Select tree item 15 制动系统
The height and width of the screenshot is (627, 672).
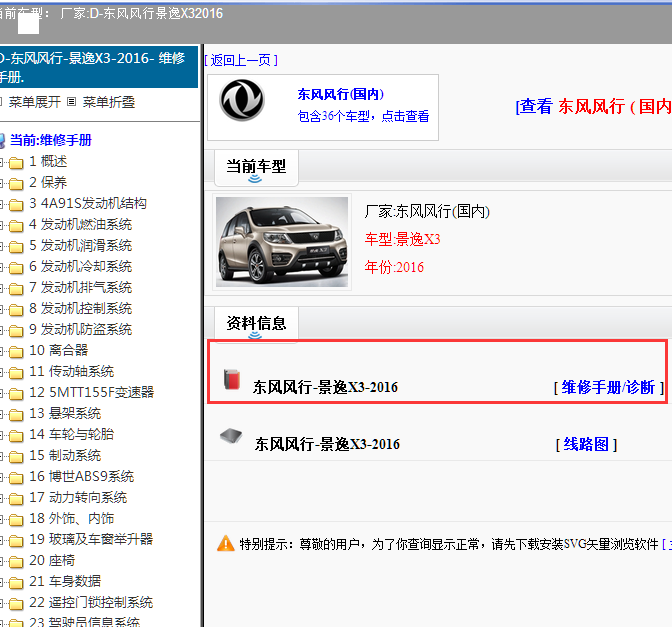[x=65, y=455]
